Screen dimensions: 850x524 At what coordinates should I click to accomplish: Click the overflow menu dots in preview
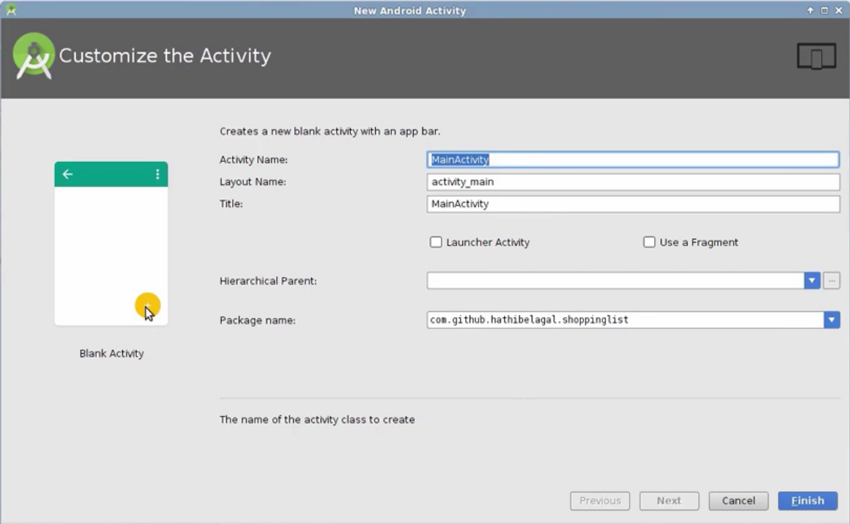point(157,174)
